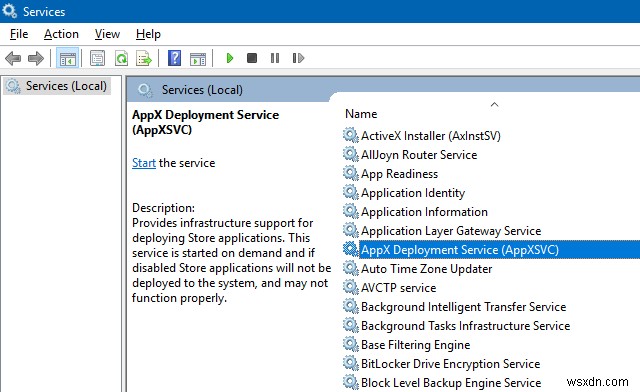This screenshot has height=392, width=640.
Task: Select App Readiness service
Action: click(399, 174)
